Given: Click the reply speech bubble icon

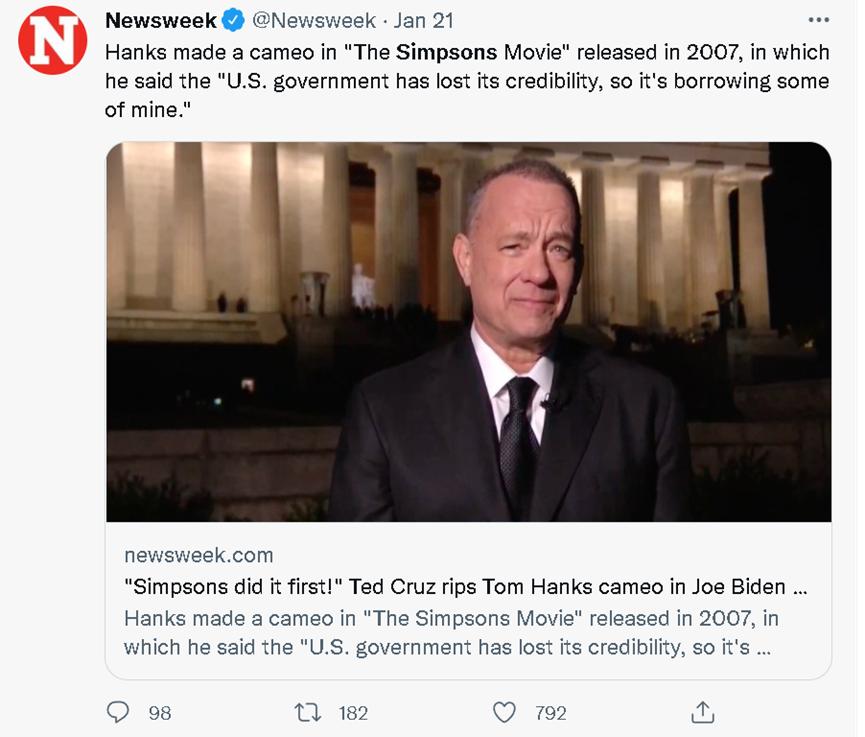Looking at the screenshot, I should pos(119,712).
